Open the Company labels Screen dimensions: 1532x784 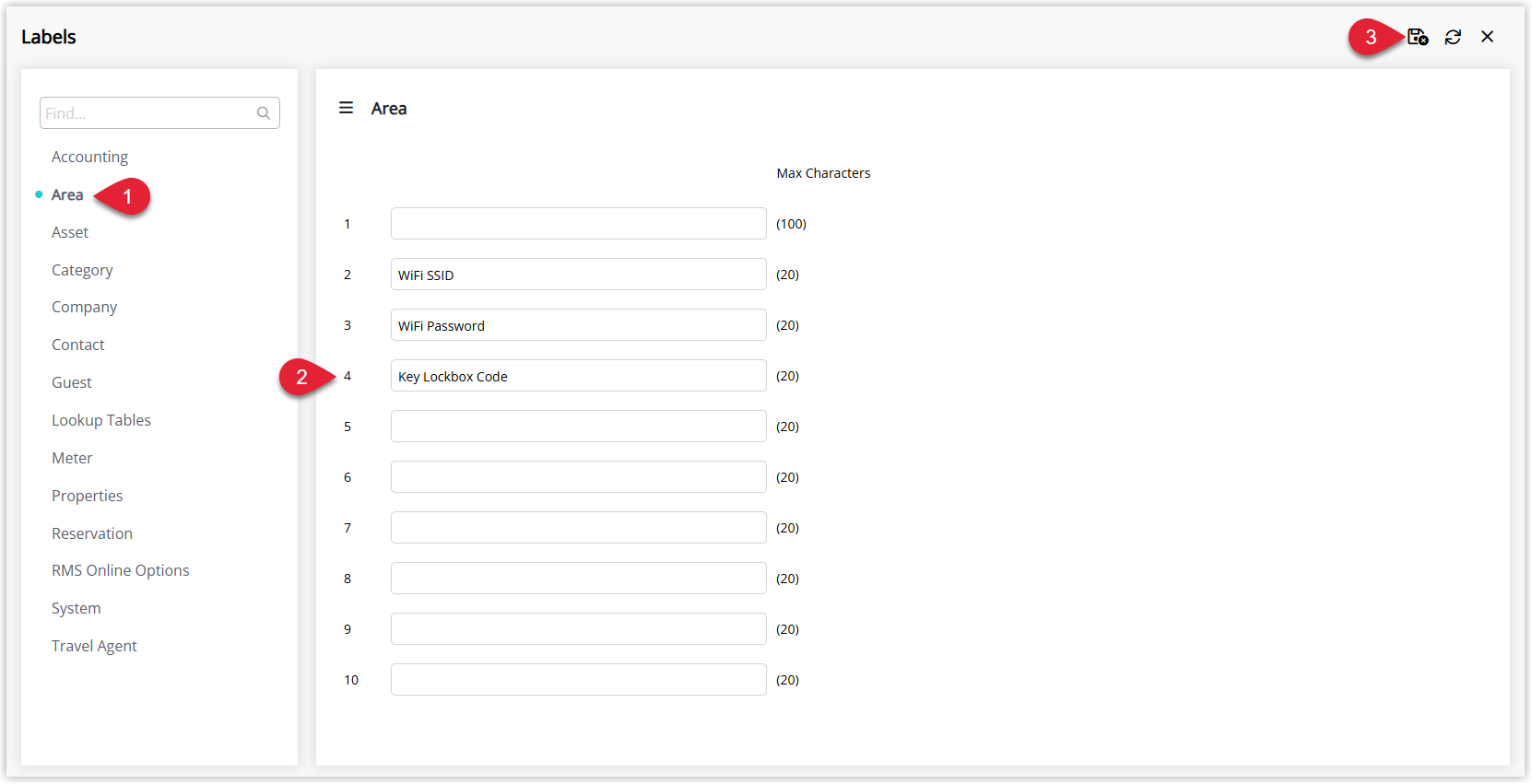pos(84,307)
